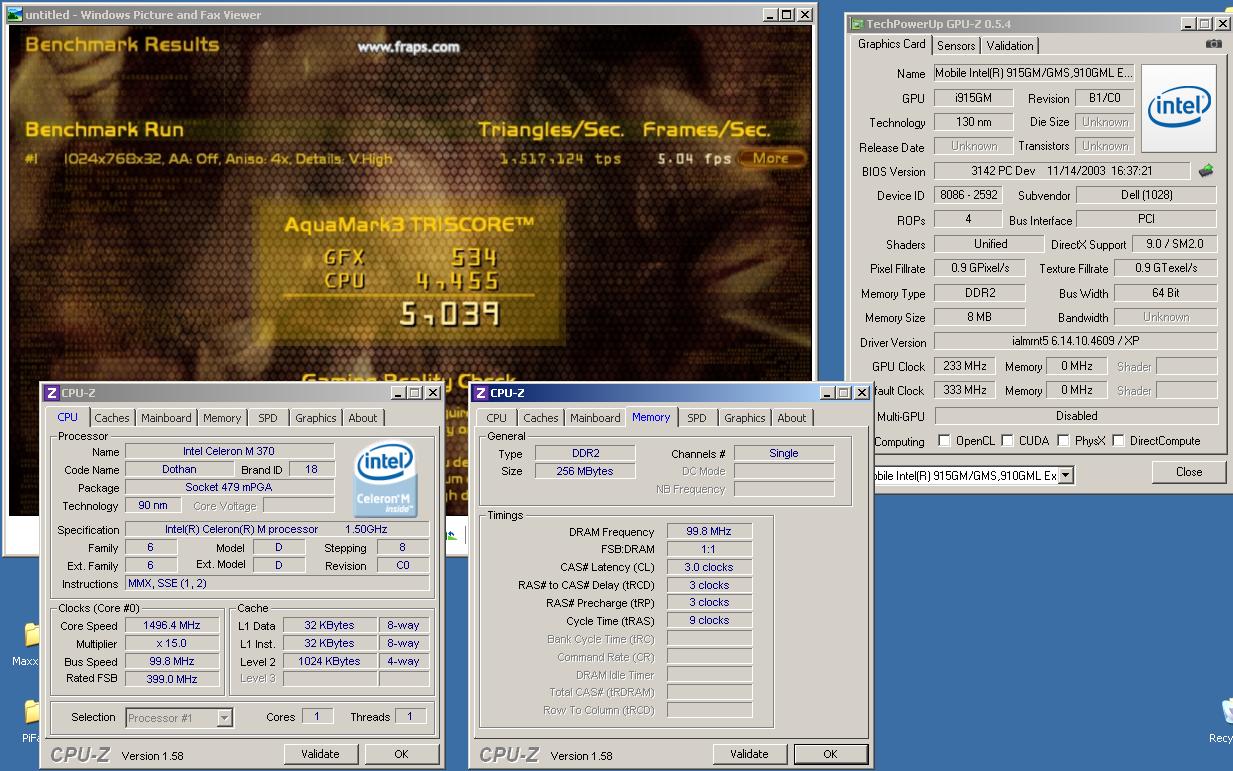Select the Recycle Bin desktop icon
The height and width of the screenshot is (771, 1233).
pos(1226,711)
